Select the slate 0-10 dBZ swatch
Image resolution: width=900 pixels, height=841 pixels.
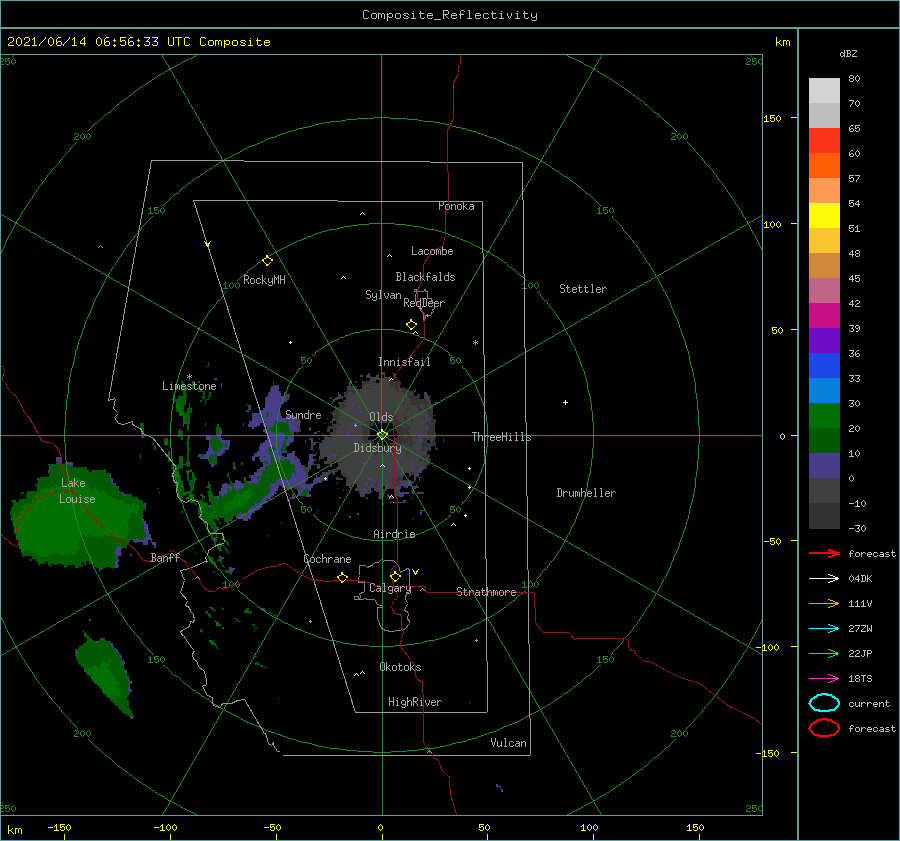coord(824,466)
